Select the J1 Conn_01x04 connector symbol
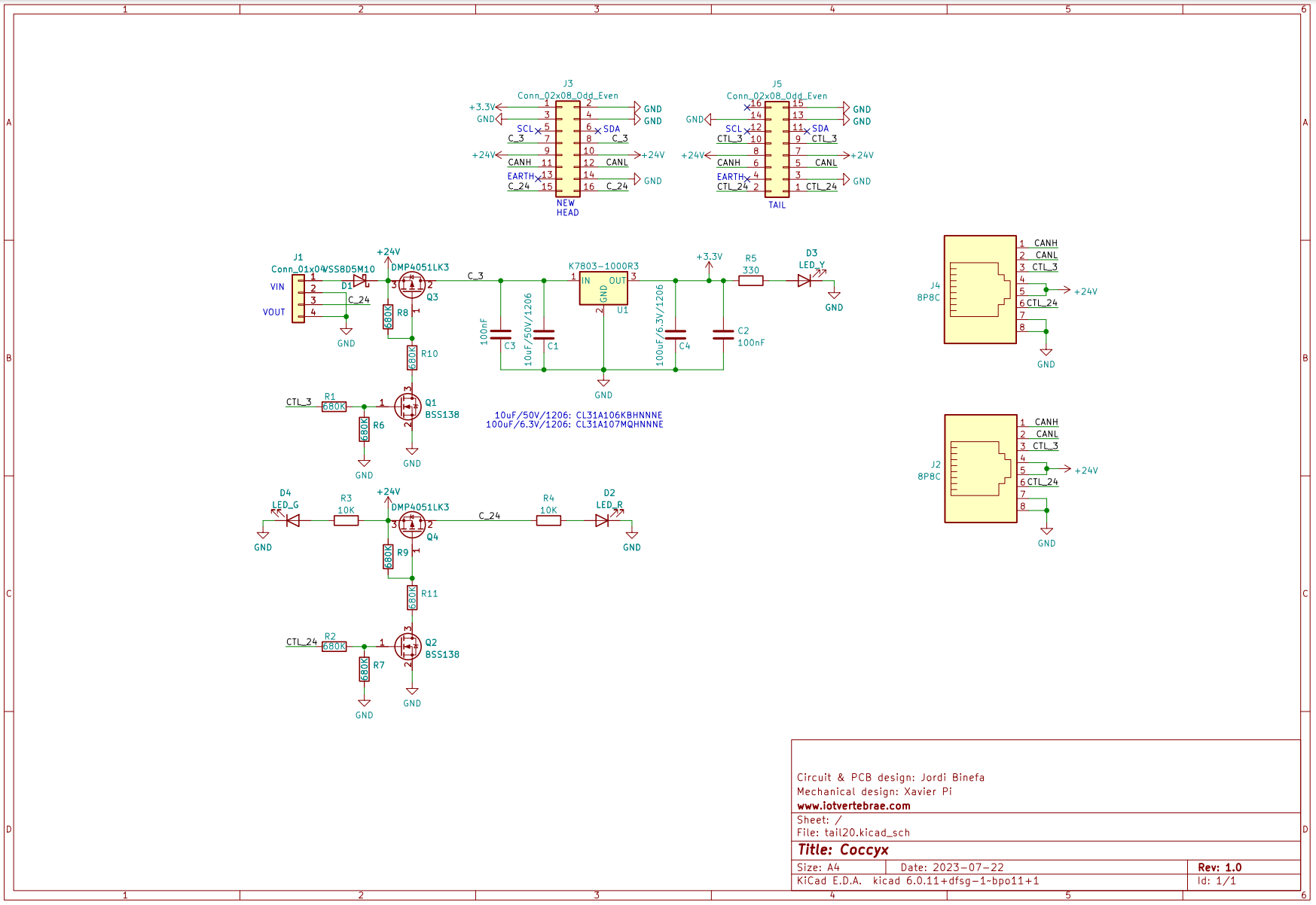 (298, 298)
